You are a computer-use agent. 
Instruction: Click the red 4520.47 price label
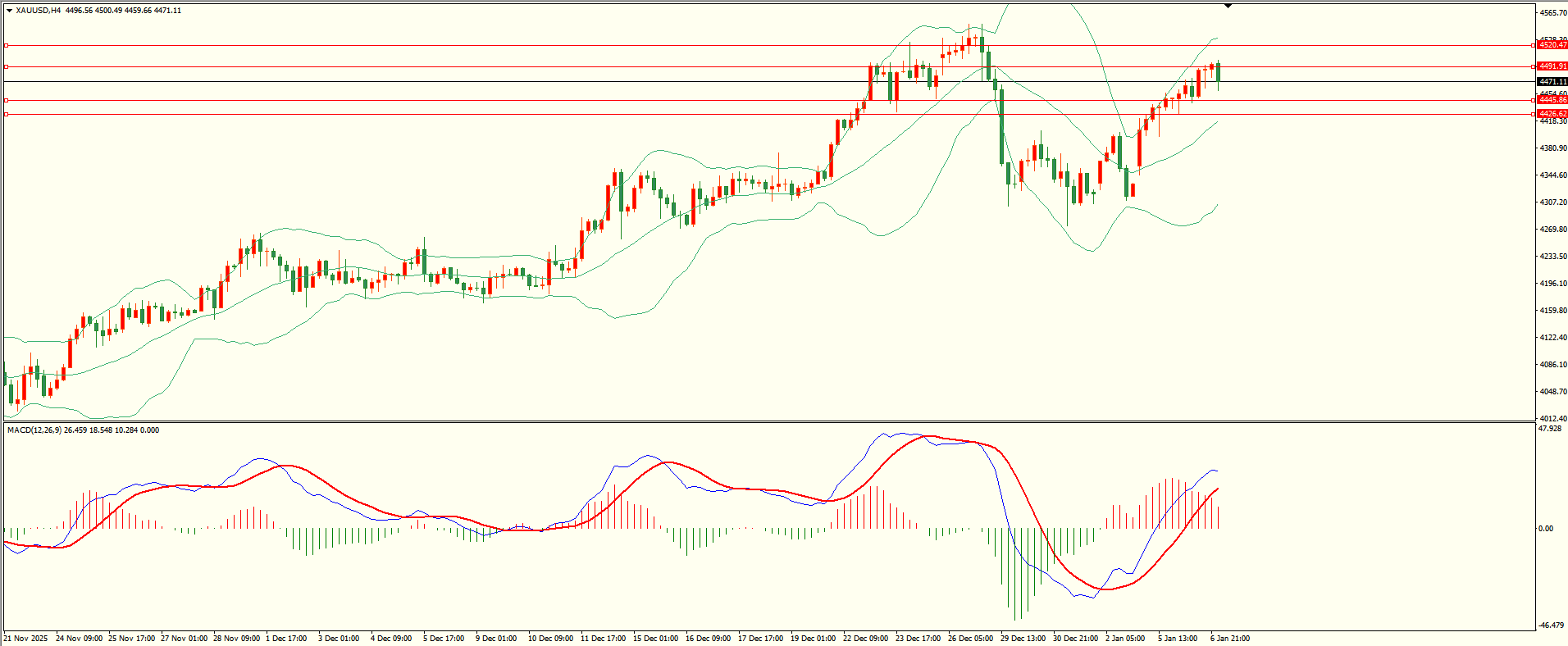[1552, 45]
